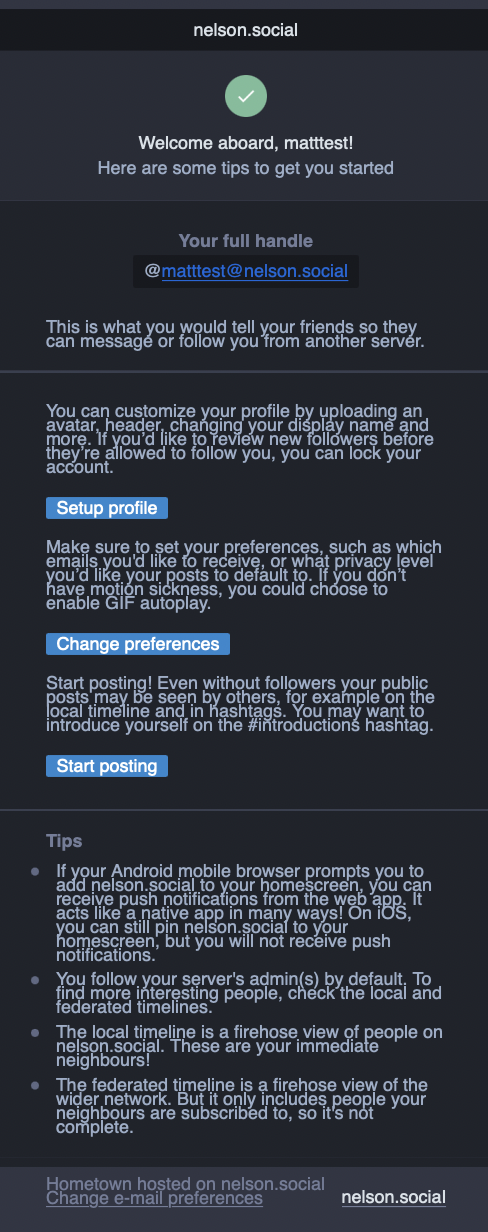Click the paragraph about uploading an avatar
Image resolution: width=488 pixels, height=1232 pixels.
[241, 439]
